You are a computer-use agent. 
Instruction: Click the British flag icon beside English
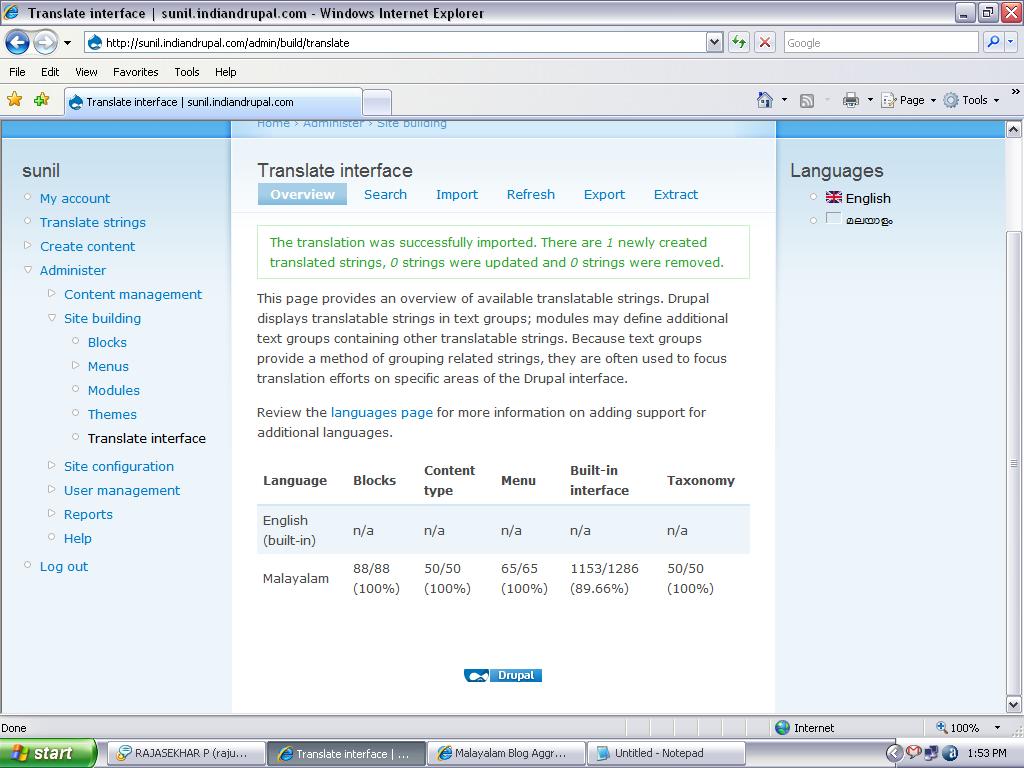(x=833, y=197)
